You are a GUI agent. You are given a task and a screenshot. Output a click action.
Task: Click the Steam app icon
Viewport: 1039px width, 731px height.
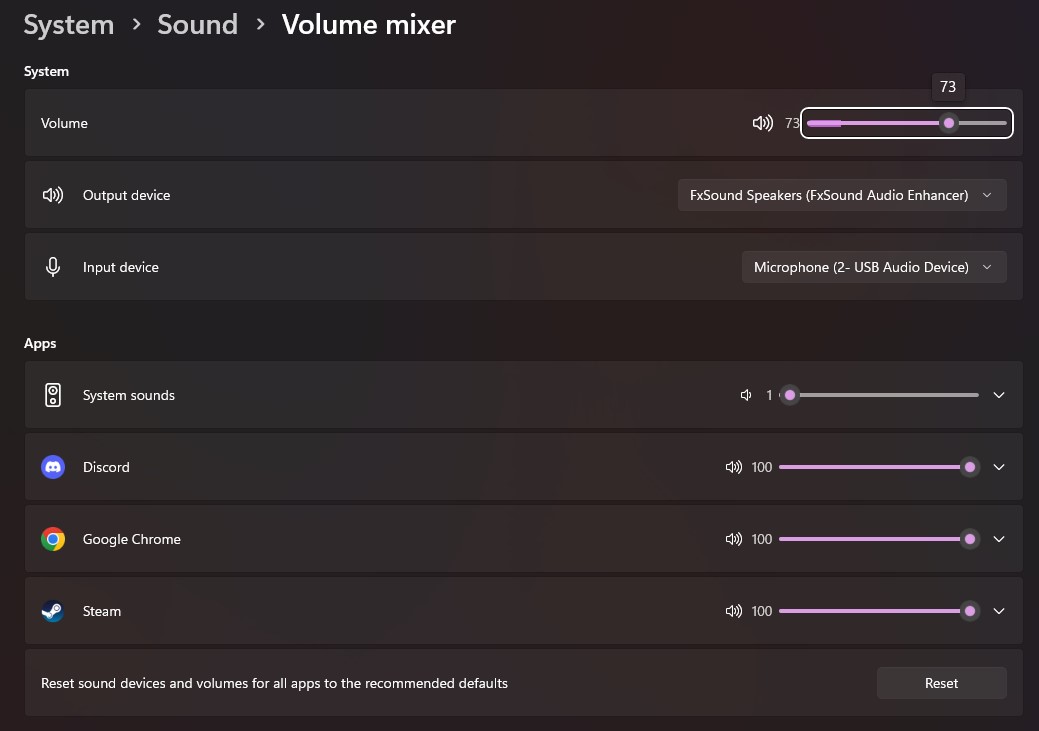pos(53,611)
